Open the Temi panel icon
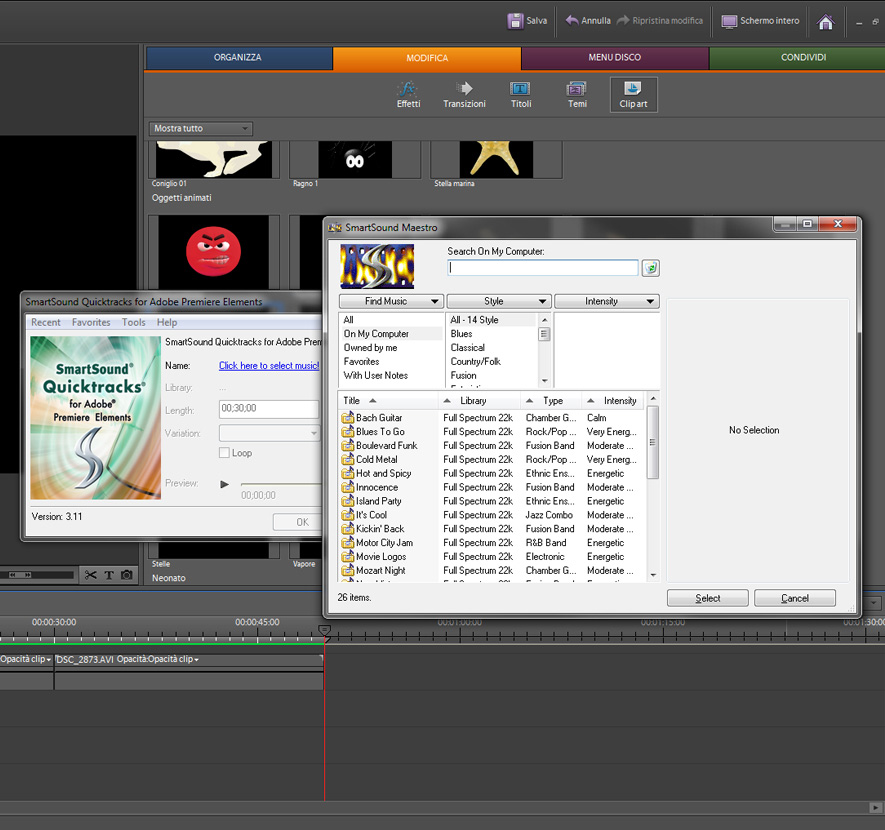The width and height of the screenshot is (885, 830). (576, 89)
